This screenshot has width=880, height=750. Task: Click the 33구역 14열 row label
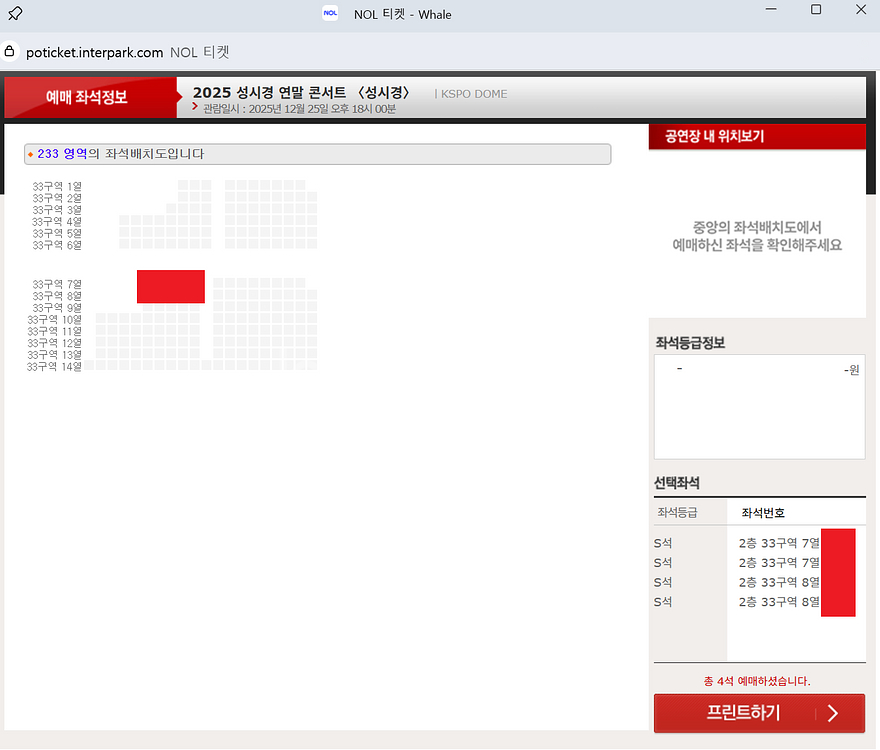[x=53, y=365]
